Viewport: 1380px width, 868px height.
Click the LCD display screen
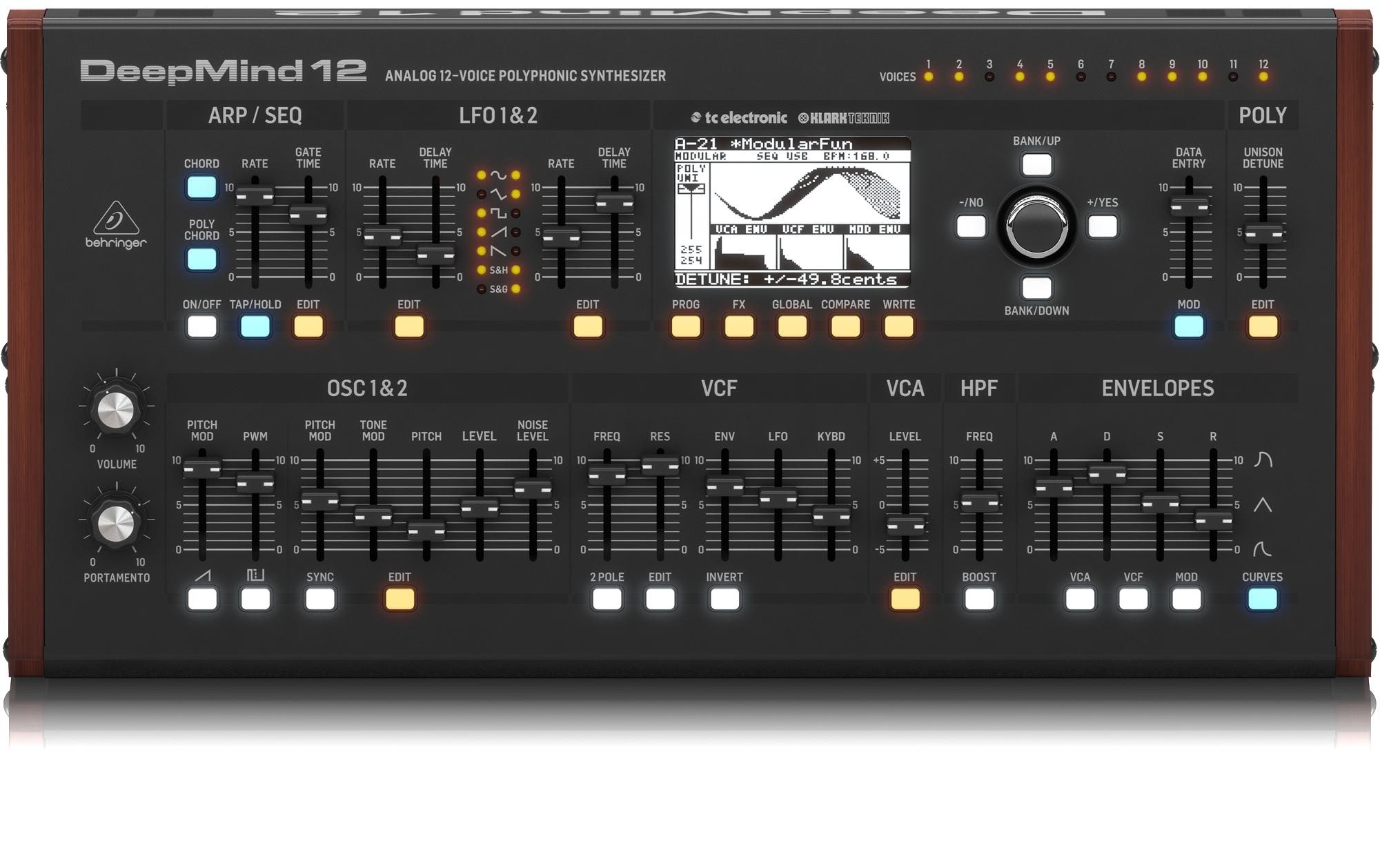click(792, 212)
